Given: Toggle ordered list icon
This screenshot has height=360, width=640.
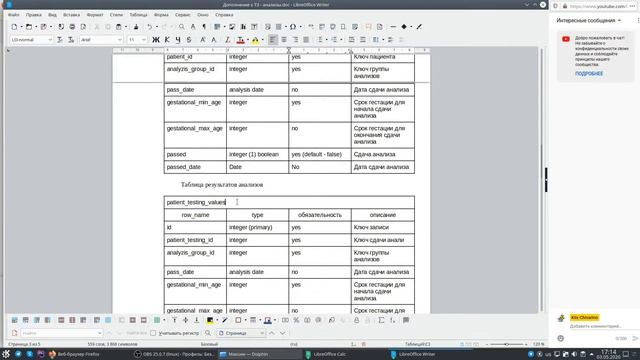Looking at the screenshot, I should pos(334,40).
